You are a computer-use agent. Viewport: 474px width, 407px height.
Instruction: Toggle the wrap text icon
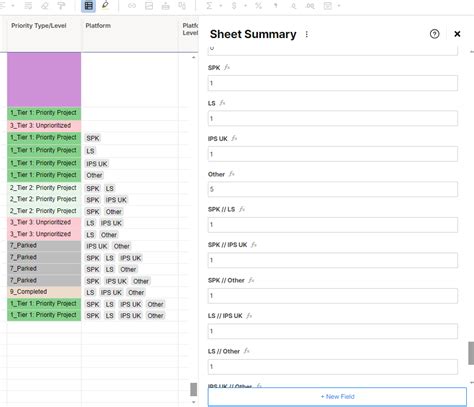[x=28, y=6]
